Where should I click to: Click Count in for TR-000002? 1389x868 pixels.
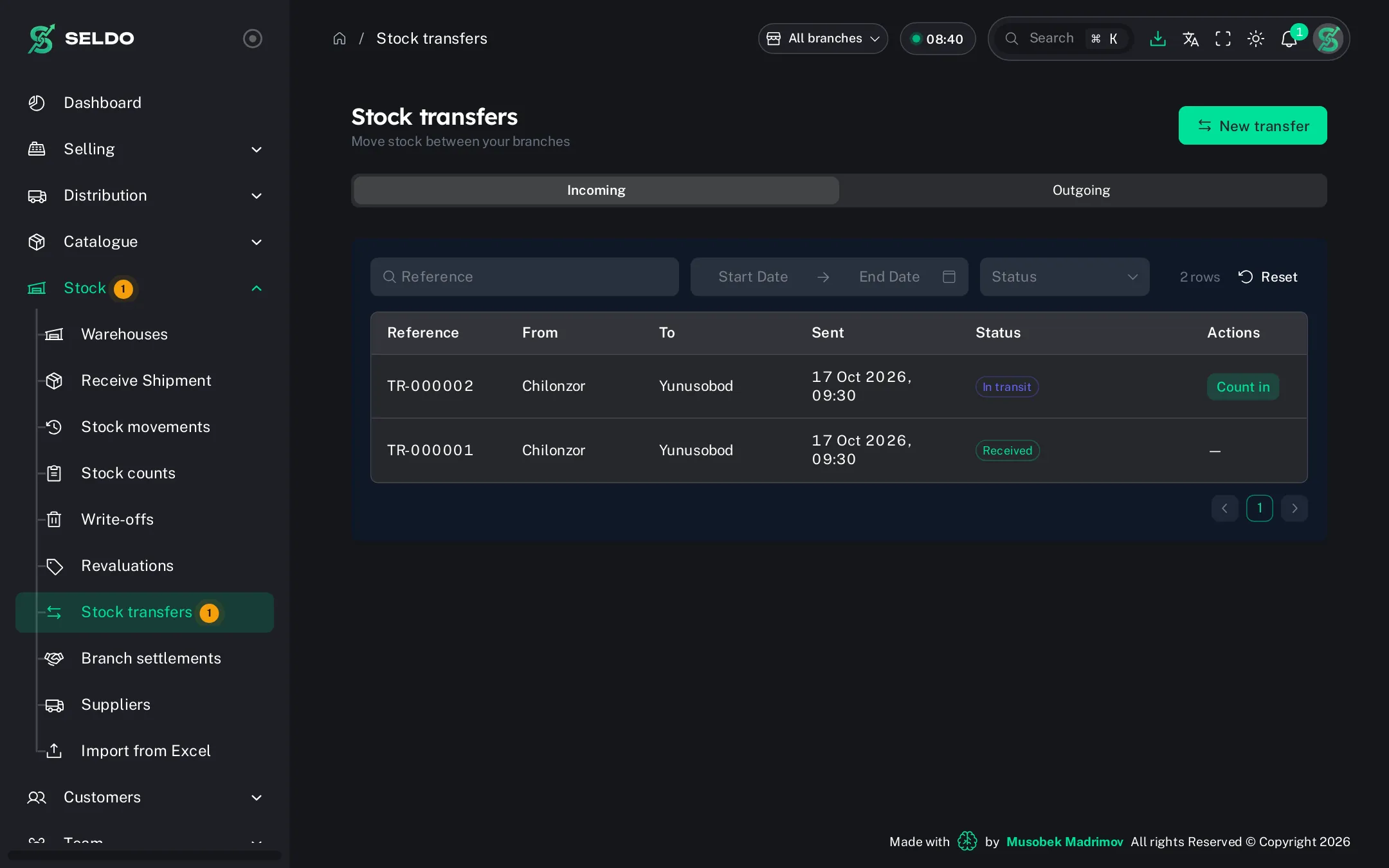point(1243,387)
